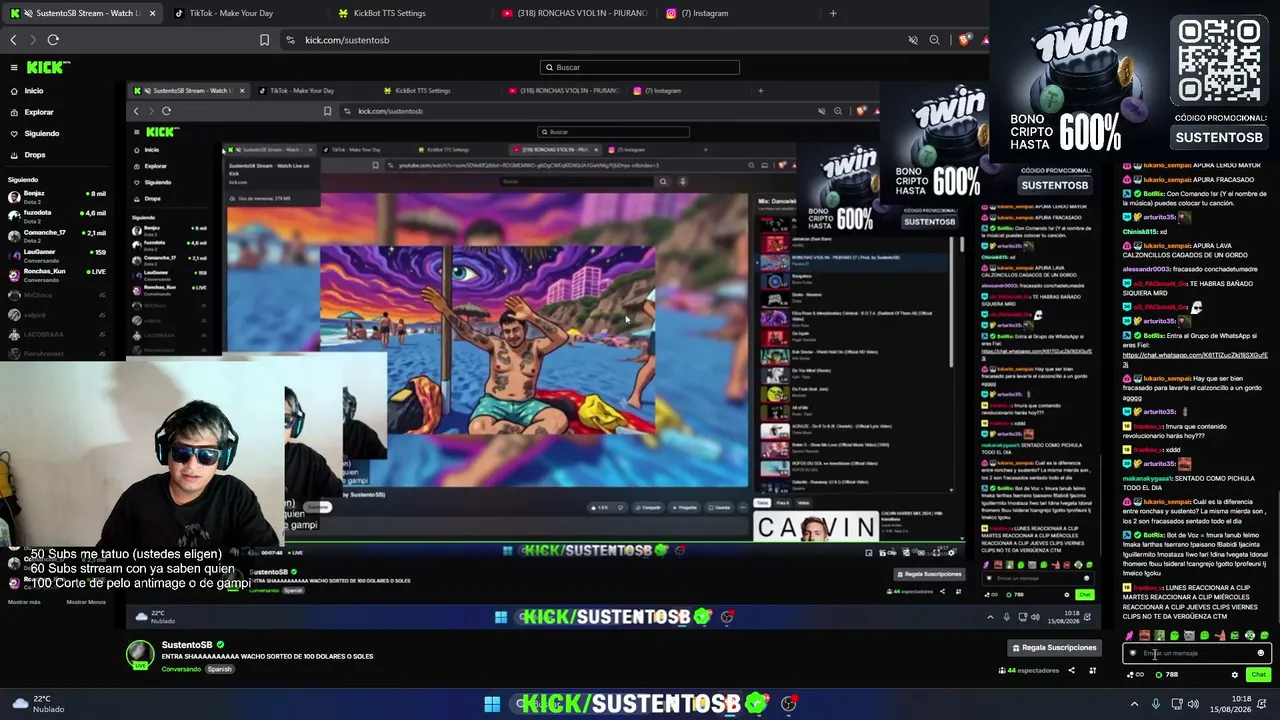1280x720 pixels.
Task: Toggle the outermost Kick sidebar with hamburger icon
Action: [x=14, y=67]
